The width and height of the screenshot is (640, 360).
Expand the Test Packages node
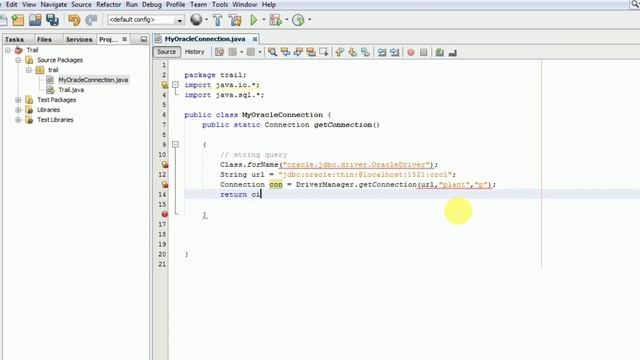(x=18, y=100)
